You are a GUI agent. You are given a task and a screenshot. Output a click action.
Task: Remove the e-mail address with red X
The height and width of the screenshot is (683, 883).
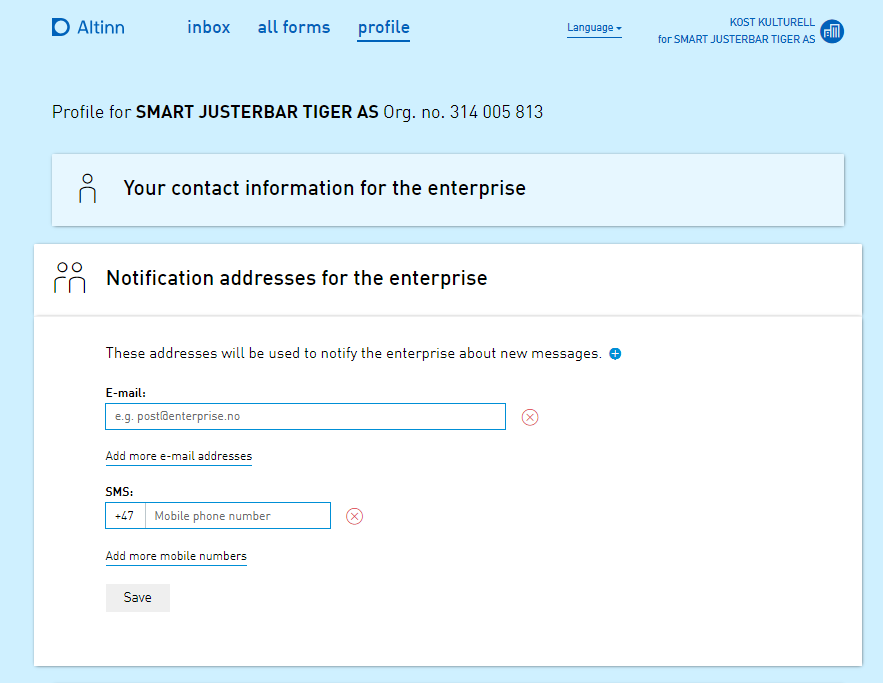pyautogui.click(x=530, y=417)
